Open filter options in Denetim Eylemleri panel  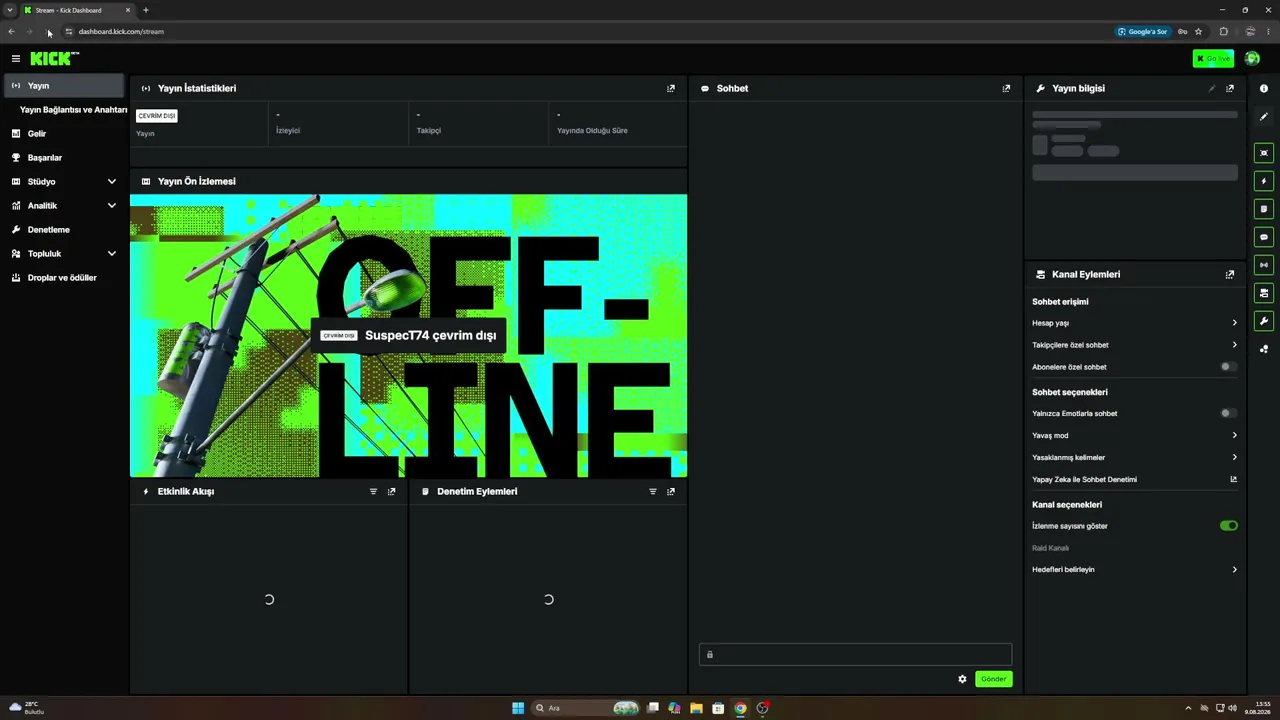pyautogui.click(x=653, y=491)
